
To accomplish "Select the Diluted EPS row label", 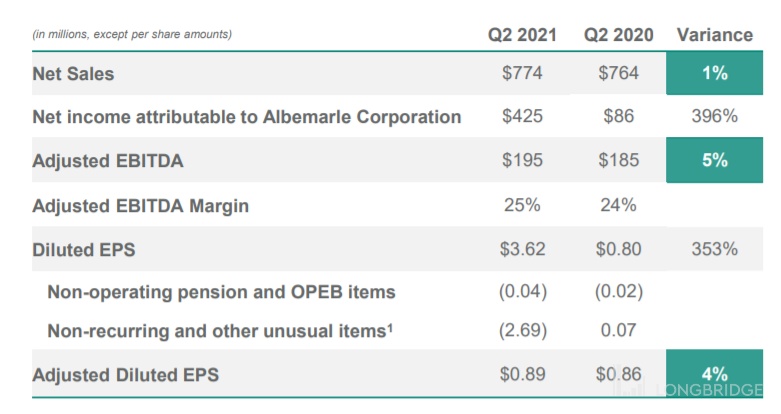I will 84,250.
